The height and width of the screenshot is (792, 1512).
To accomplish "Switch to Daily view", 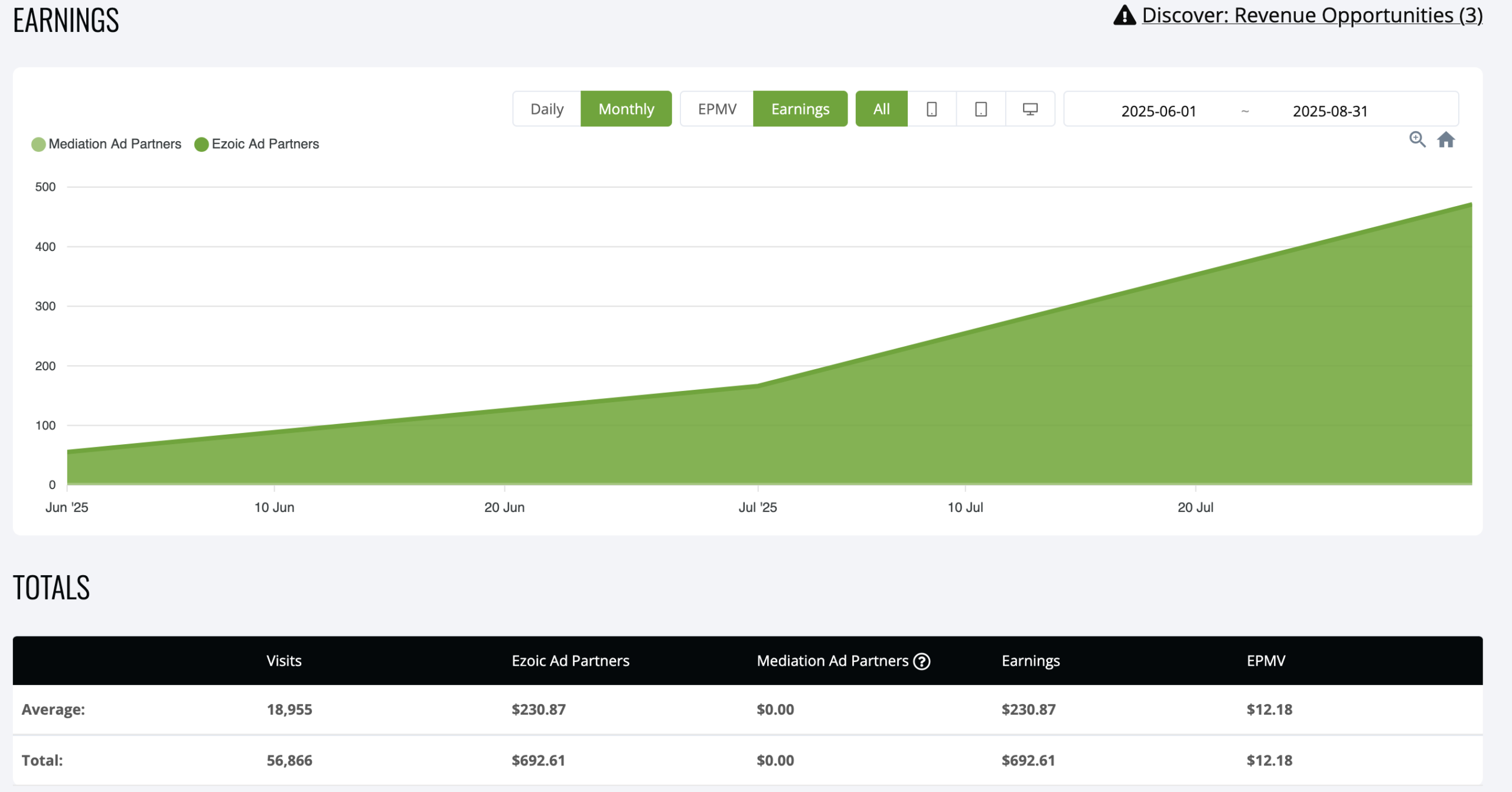I will coord(547,109).
